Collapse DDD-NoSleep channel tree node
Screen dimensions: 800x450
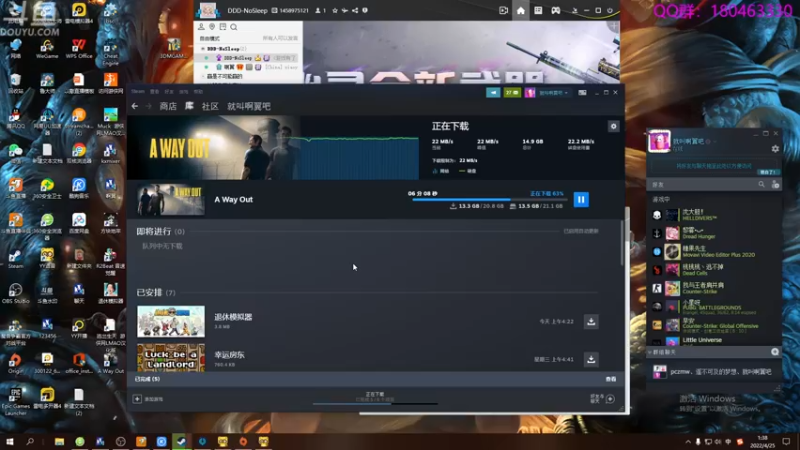coord(203,48)
